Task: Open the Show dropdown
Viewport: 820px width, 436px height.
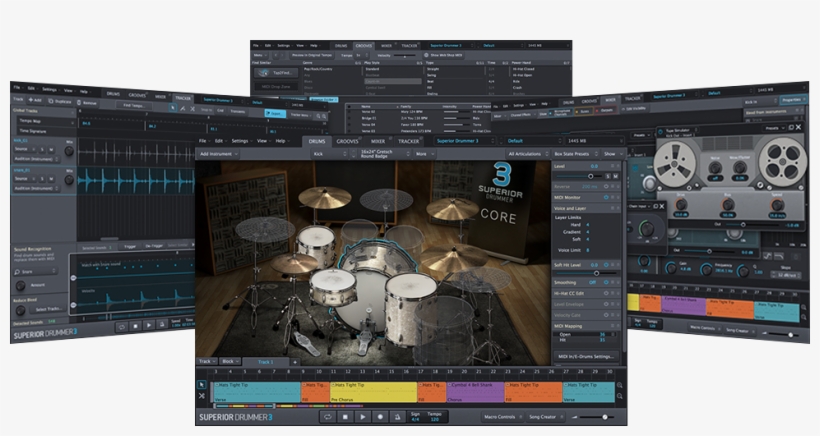Action: (612, 154)
